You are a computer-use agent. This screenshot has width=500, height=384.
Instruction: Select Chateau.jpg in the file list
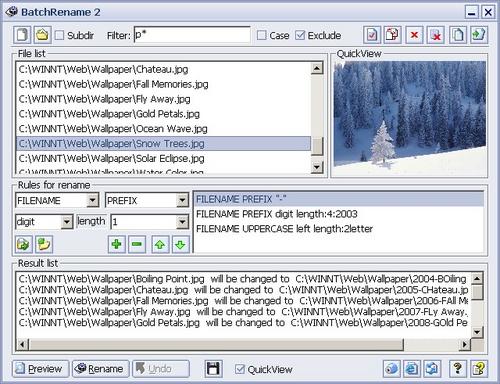point(163,69)
